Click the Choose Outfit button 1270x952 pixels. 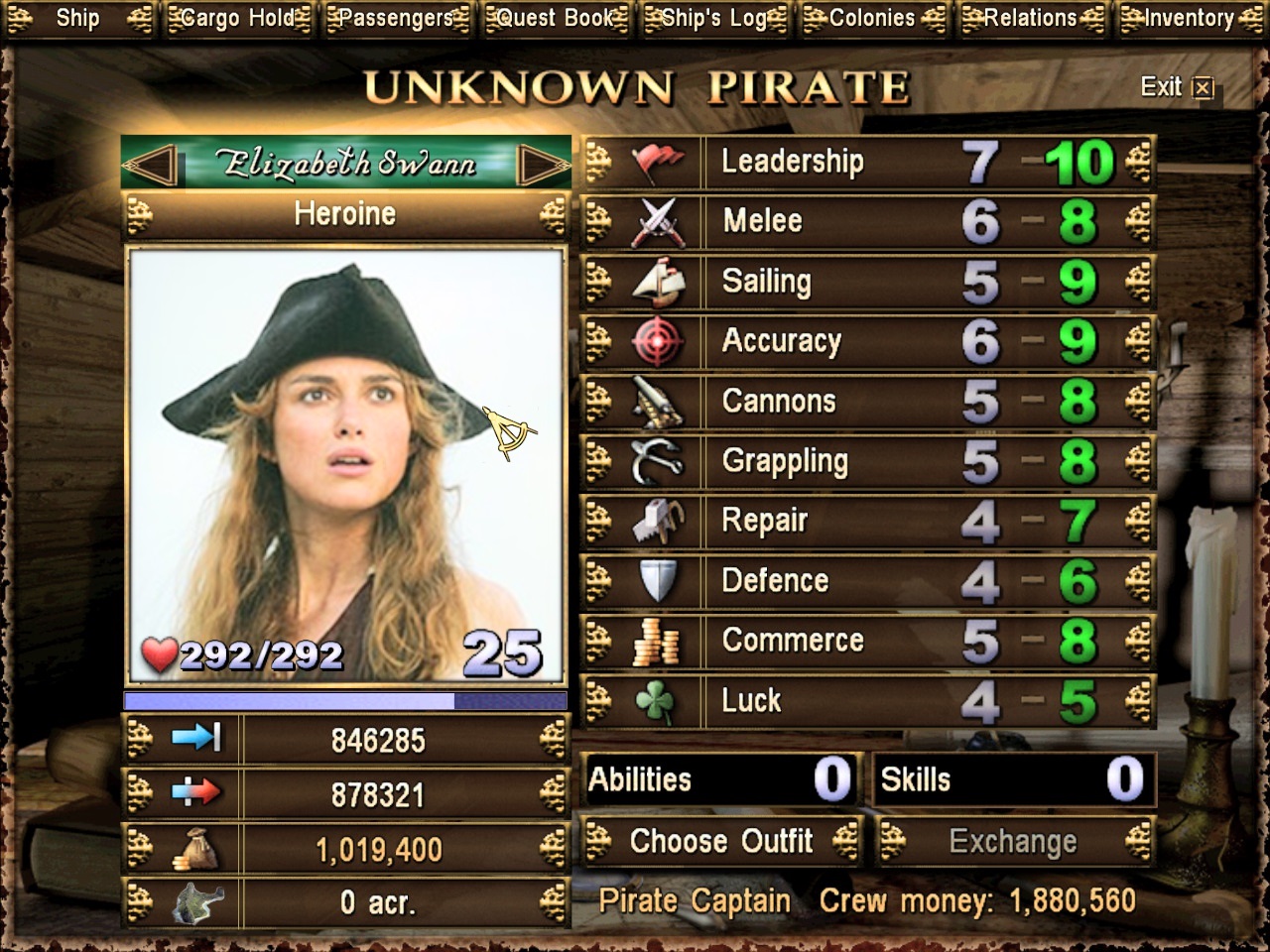pyautogui.click(x=721, y=842)
